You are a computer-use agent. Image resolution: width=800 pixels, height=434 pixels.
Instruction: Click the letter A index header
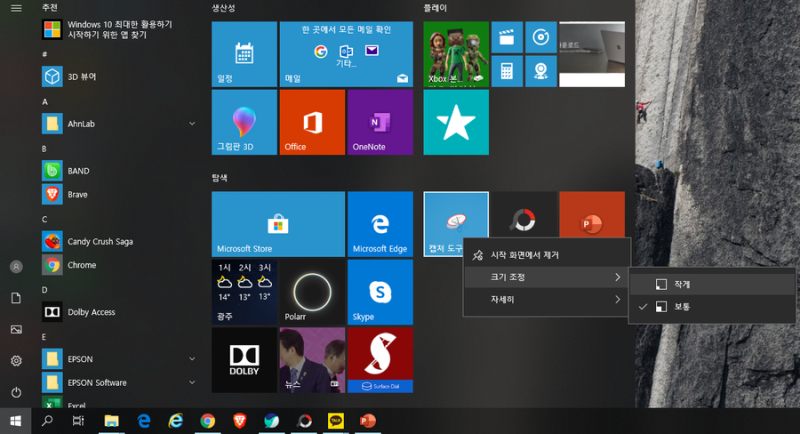45,102
